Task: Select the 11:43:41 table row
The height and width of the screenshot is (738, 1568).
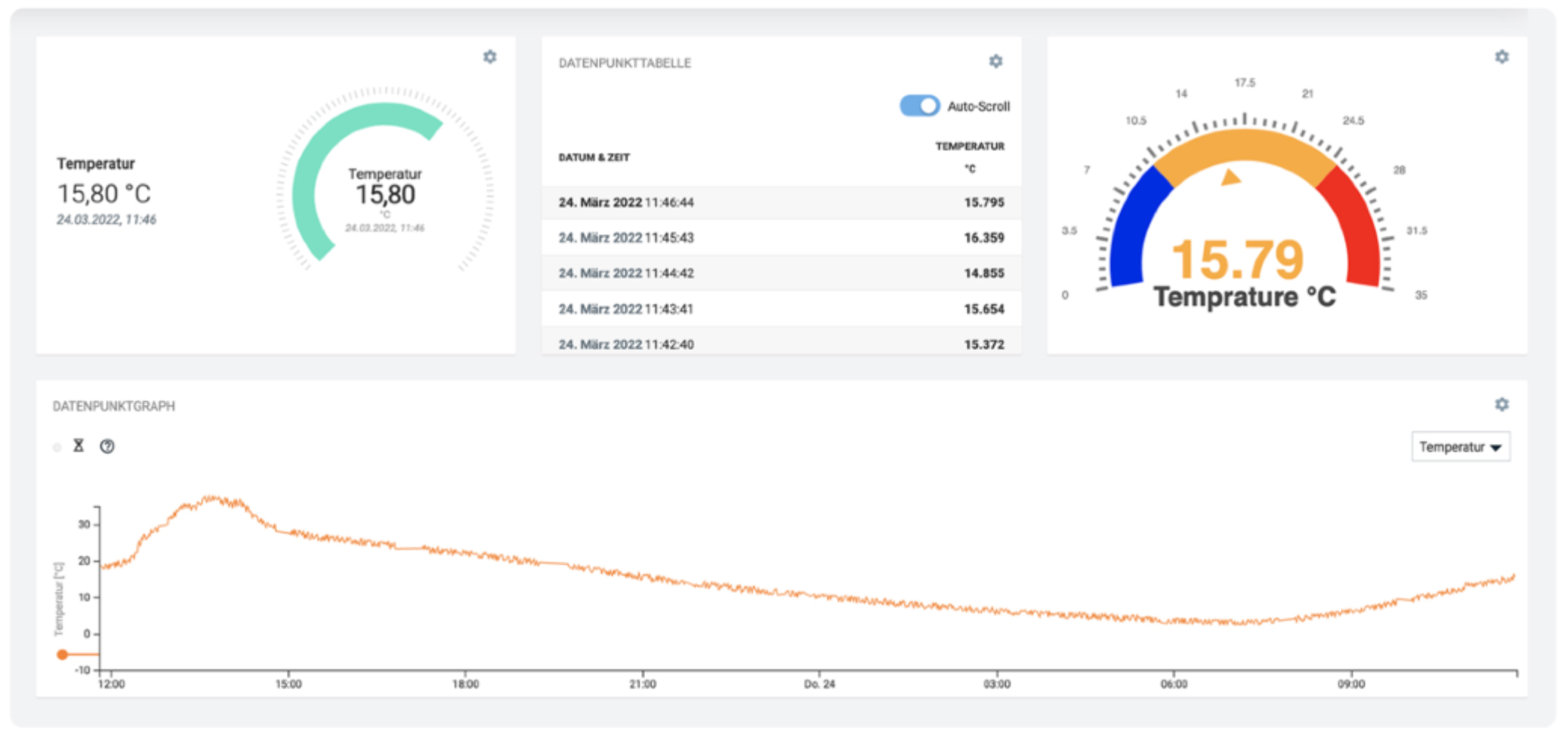Action: 780,309
